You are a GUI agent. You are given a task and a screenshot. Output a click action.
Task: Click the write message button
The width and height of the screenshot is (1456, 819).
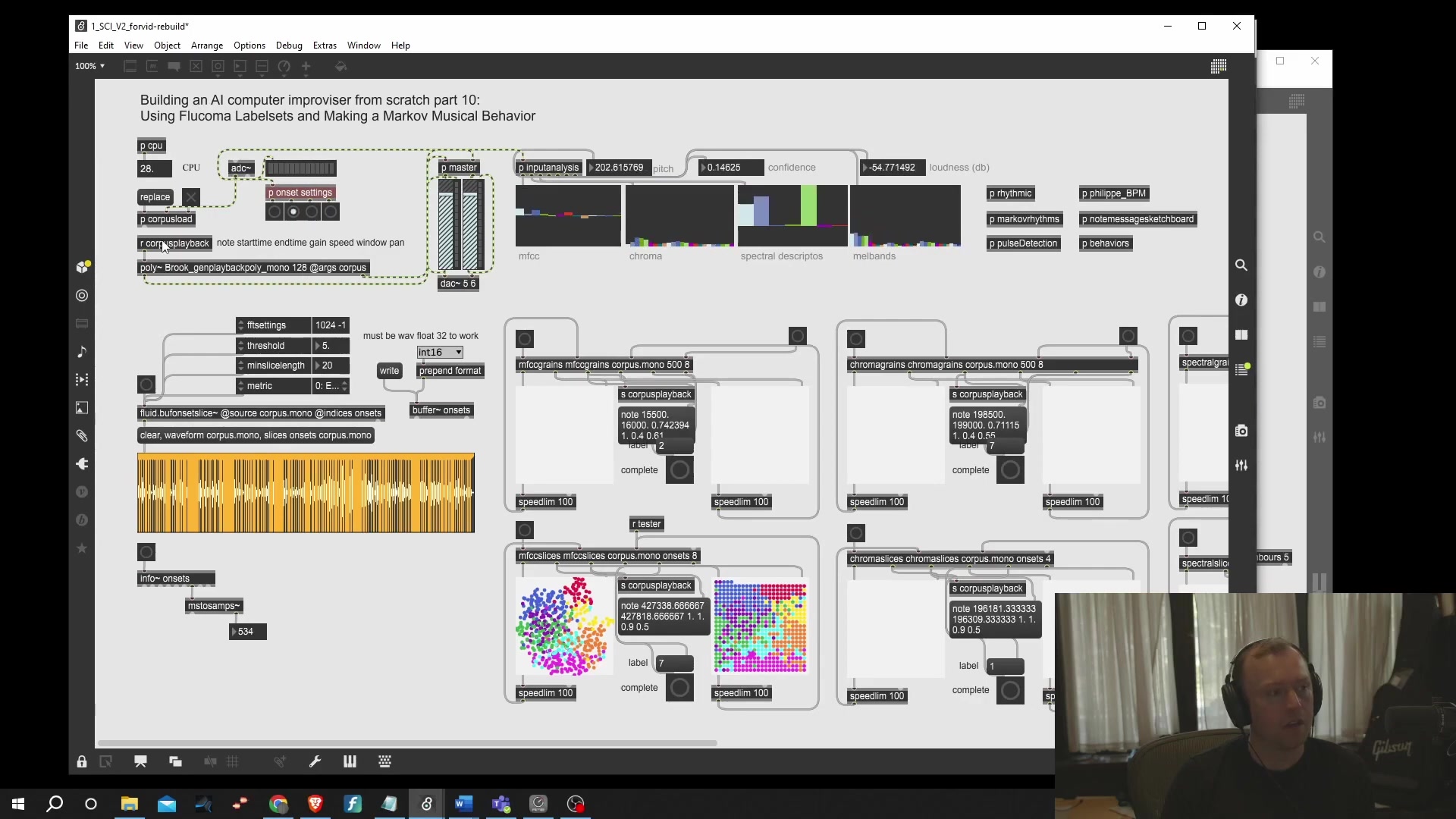coord(389,371)
